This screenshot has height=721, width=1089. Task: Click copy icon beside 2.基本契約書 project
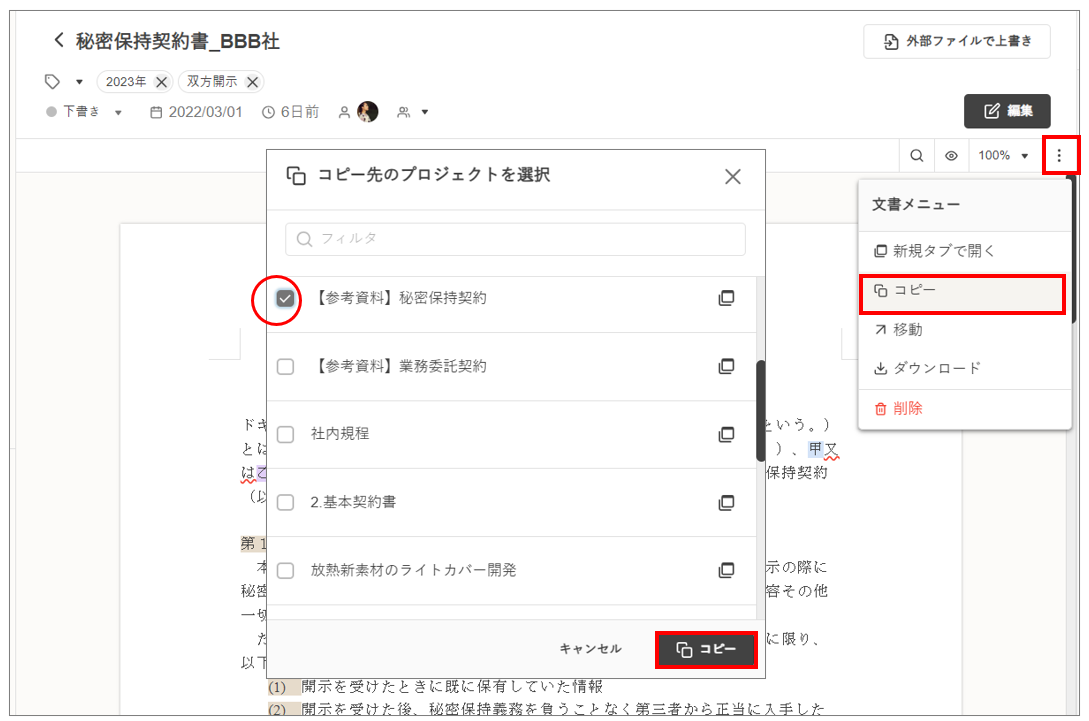[727, 502]
